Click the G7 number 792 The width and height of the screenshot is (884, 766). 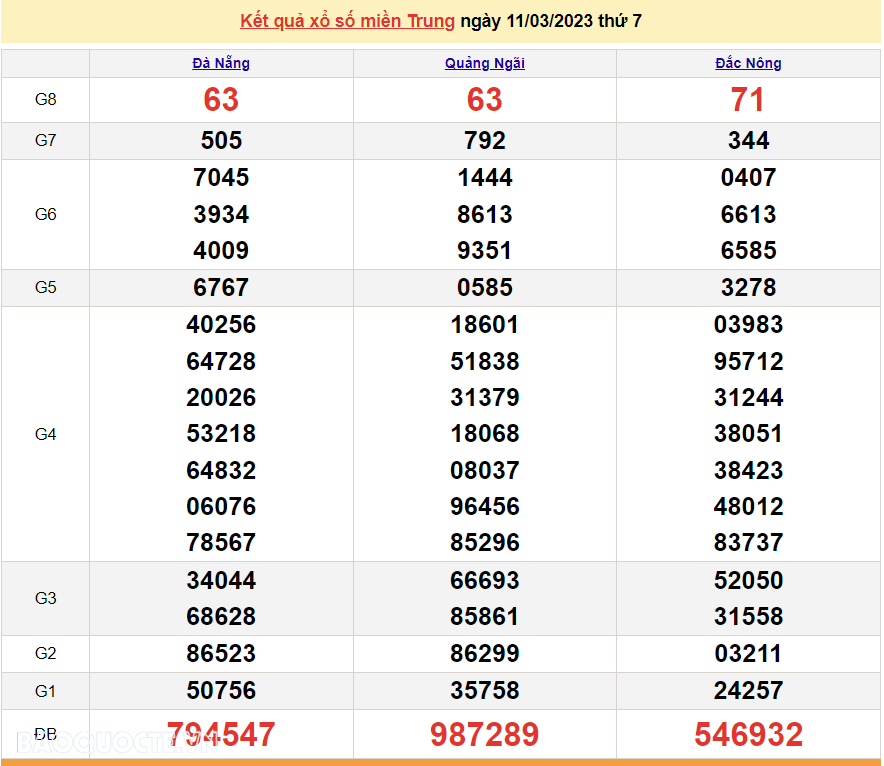coord(485,141)
